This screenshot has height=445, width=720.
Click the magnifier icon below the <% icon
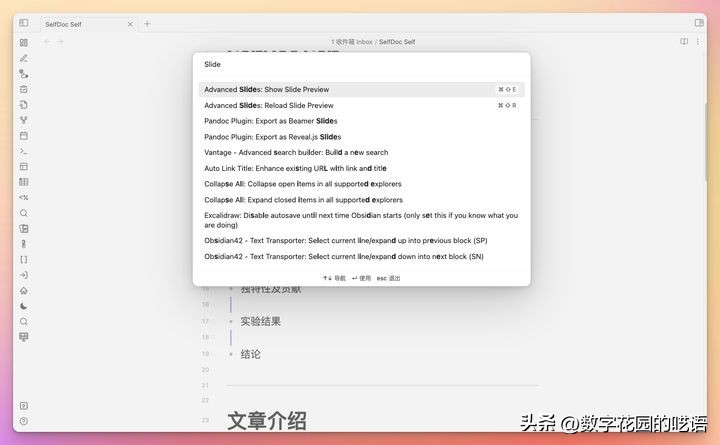coord(24,213)
